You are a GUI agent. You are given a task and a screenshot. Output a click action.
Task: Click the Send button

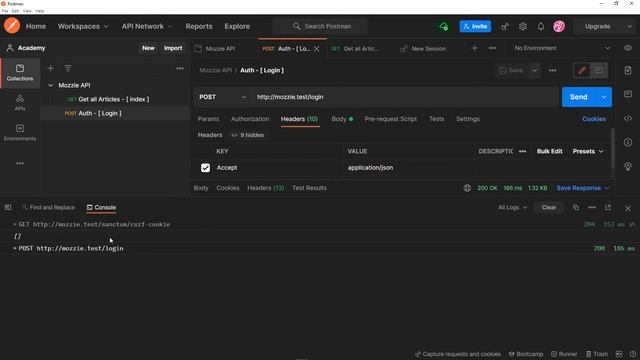(x=578, y=97)
